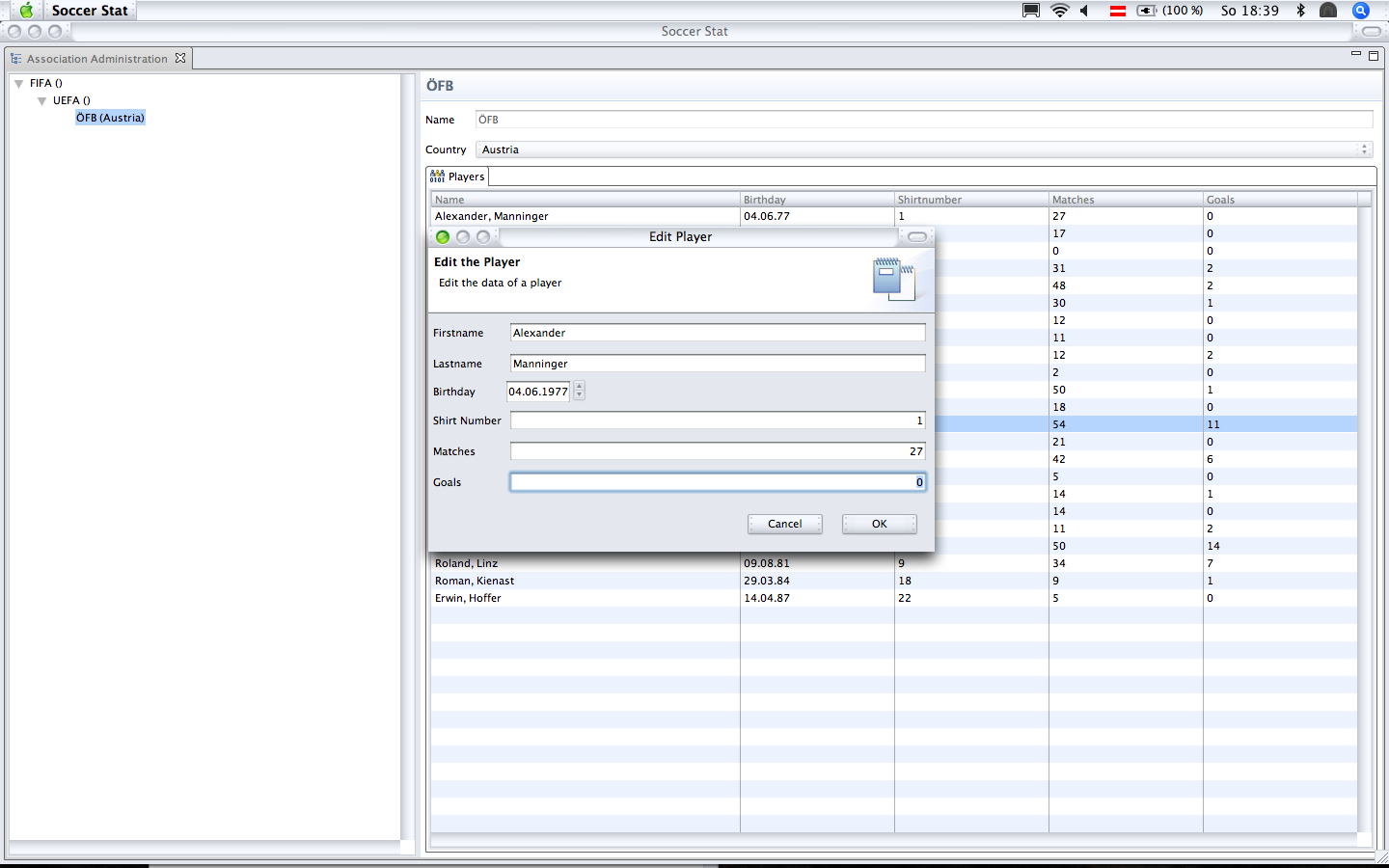Open the Apple menu
Viewport: 1389px width, 868px height.
[x=27, y=11]
